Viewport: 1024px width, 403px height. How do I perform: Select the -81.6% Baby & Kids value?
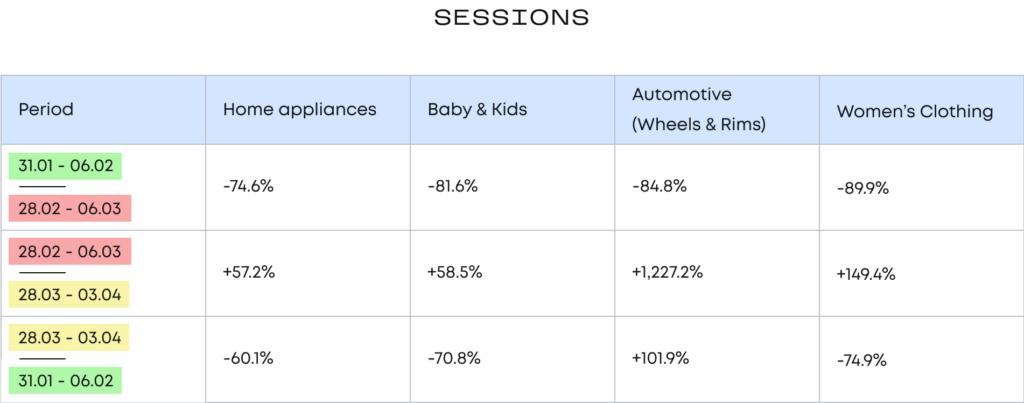click(x=452, y=187)
